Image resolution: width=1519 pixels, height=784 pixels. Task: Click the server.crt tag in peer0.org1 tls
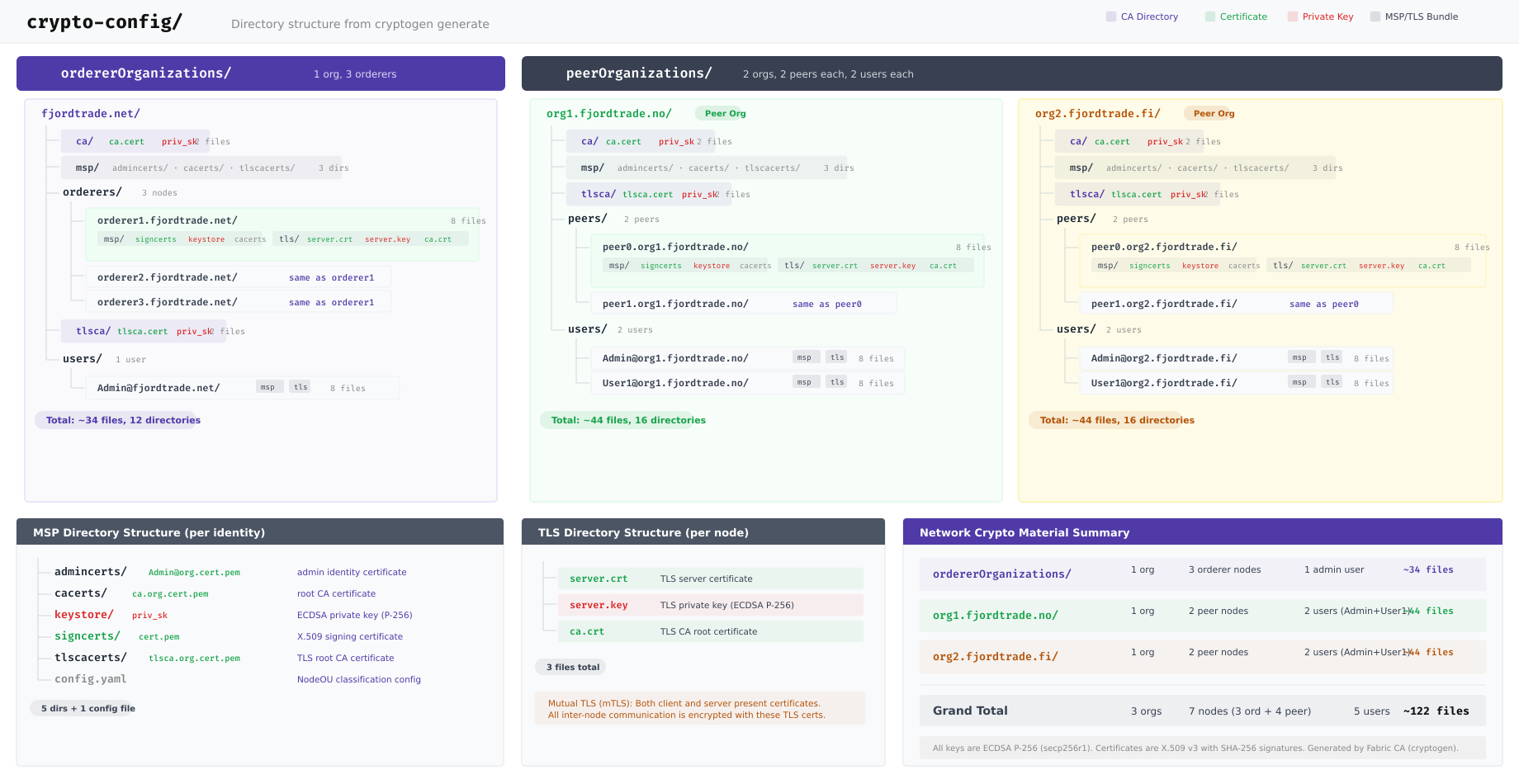pos(835,266)
